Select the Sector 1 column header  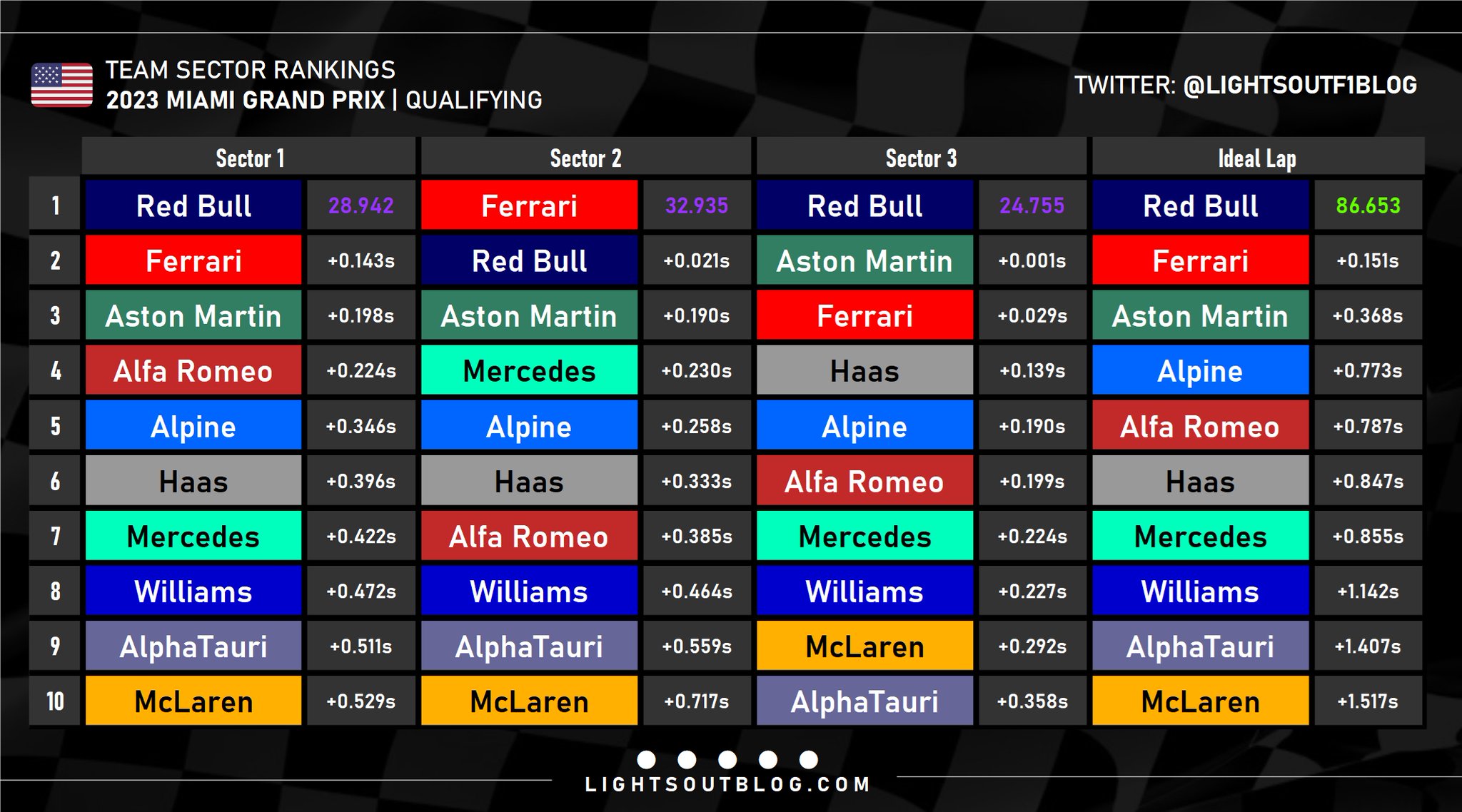[x=249, y=158]
